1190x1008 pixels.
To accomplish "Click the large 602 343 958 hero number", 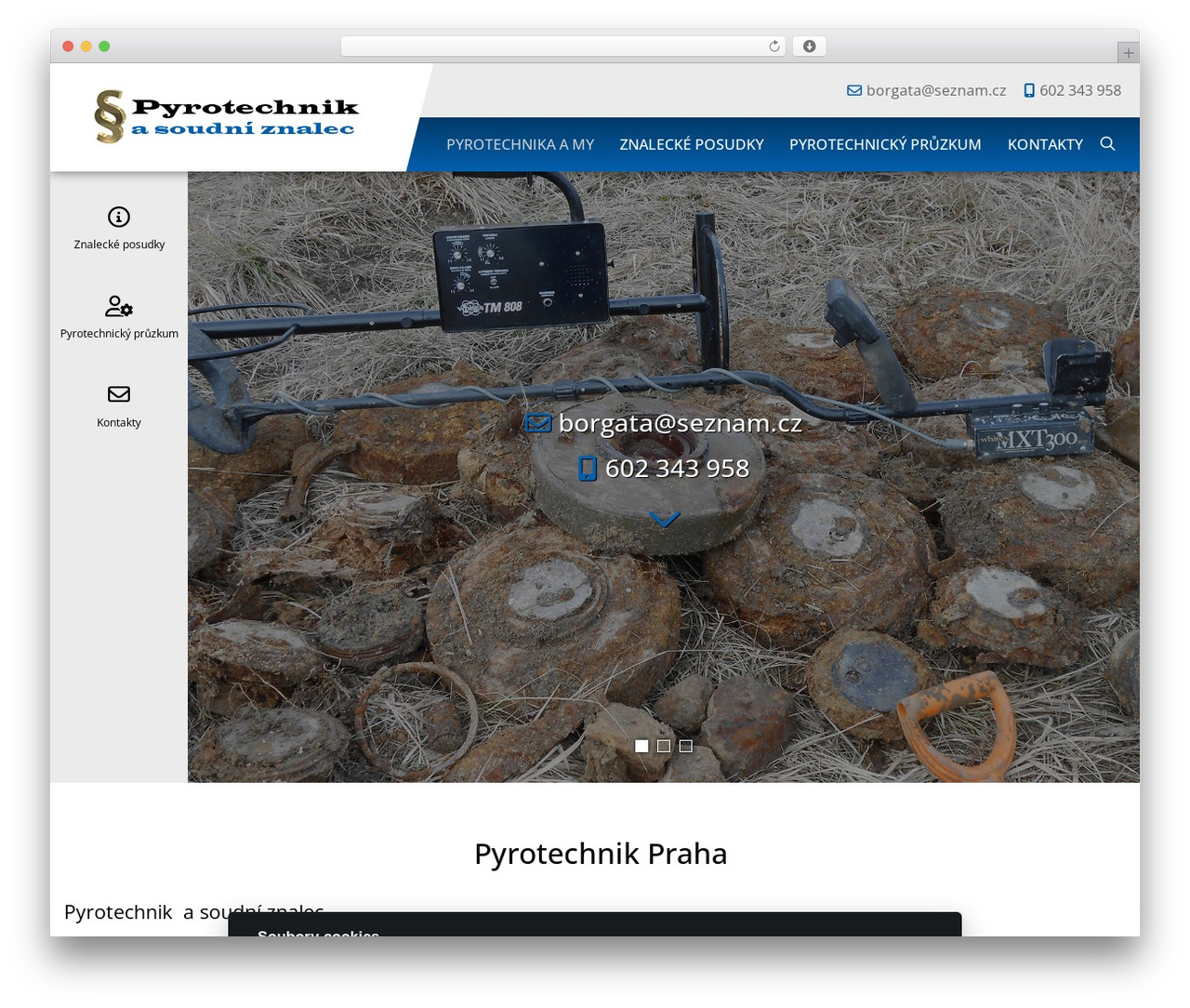I will 677,468.
